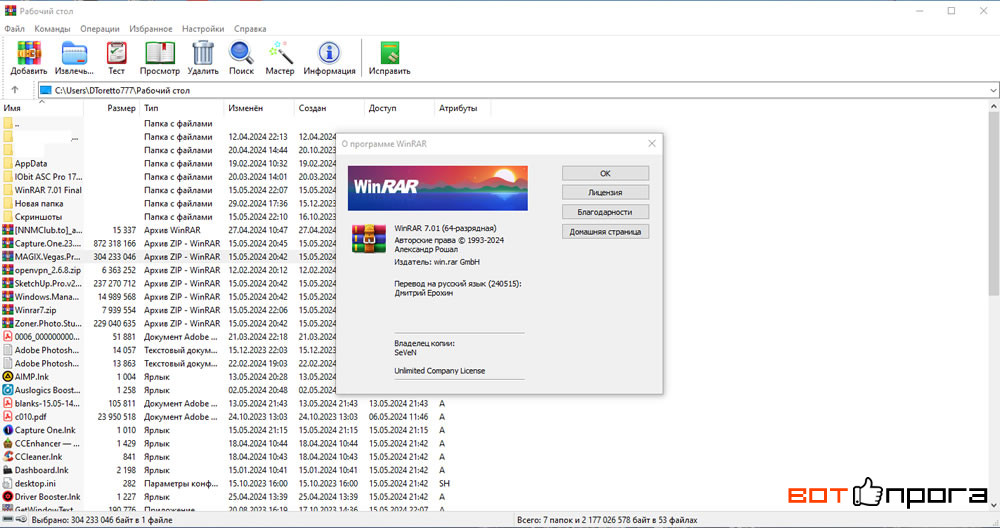Click OK in the About WinRAR dialog
Screen dimensions: 1000x528
(x=605, y=173)
